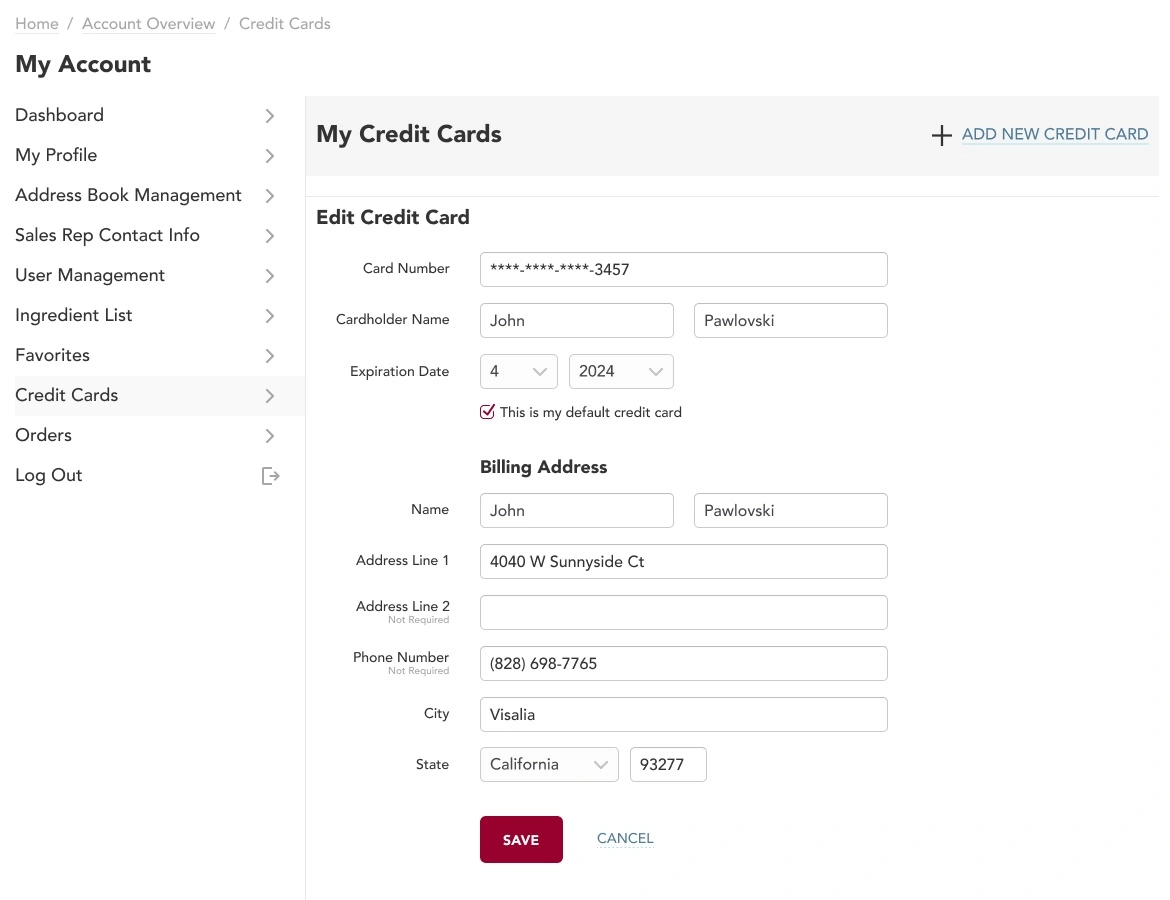Go to Home breadcrumb link
Screen dimensions: 1170x900
pos(37,24)
